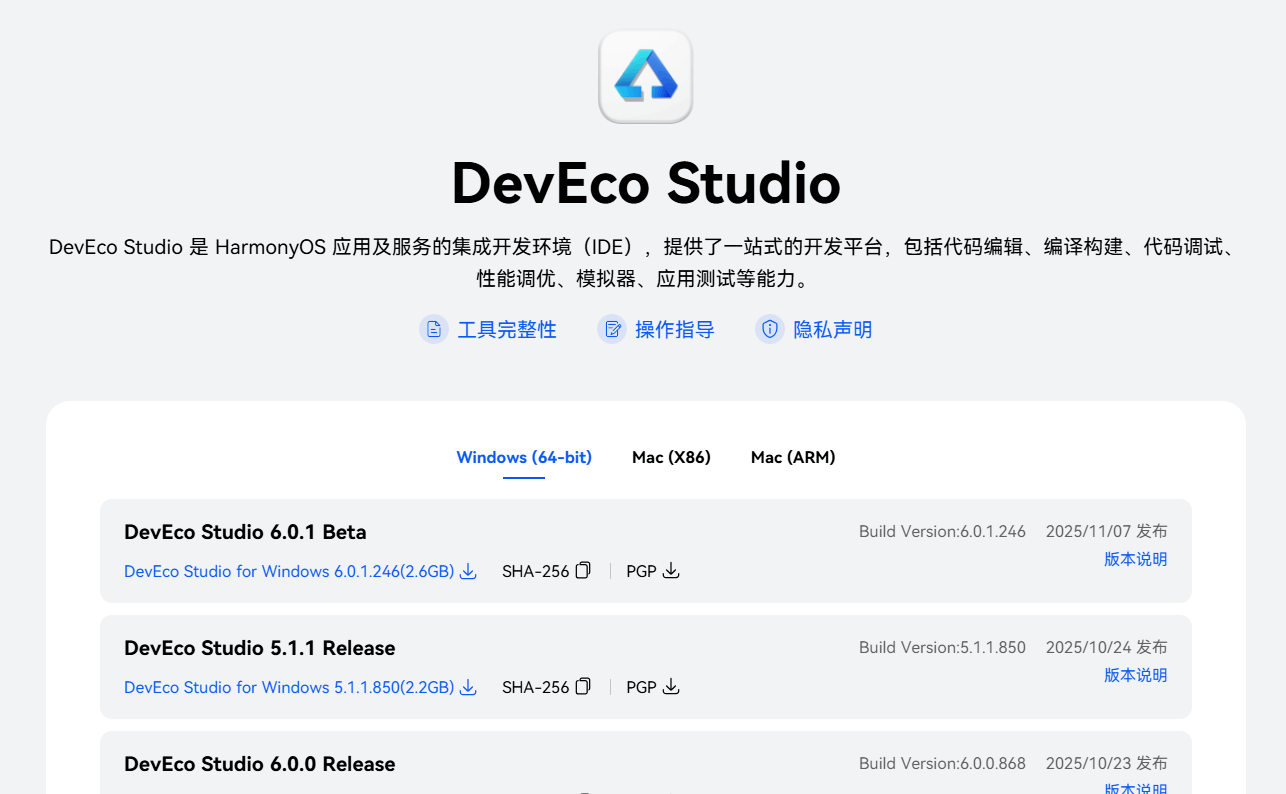
Task: Click Build Version:6.0.1.246 text
Action: (x=942, y=531)
